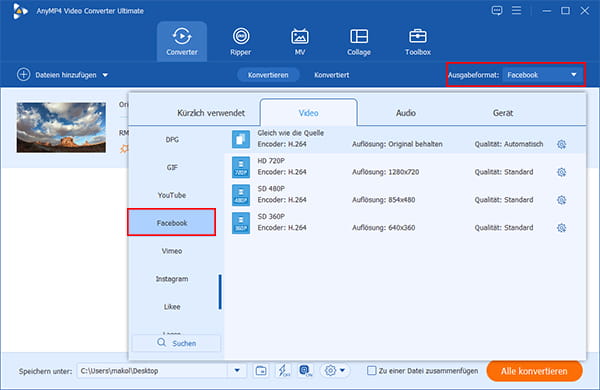Select the Konvertieren tab
This screenshot has width=600, height=390.
pyautogui.click(x=268, y=75)
